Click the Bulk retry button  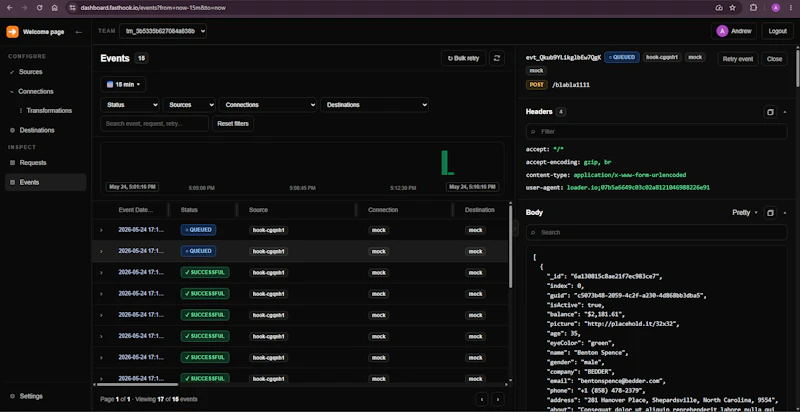[x=463, y=58]
